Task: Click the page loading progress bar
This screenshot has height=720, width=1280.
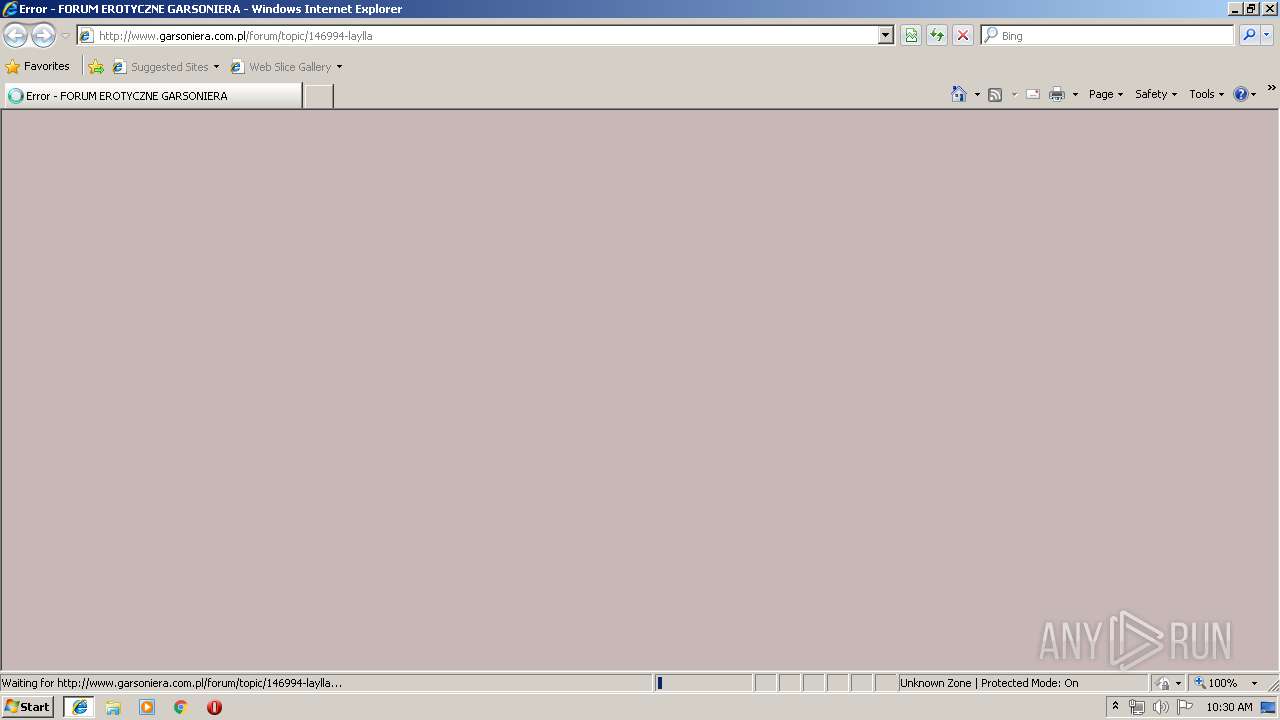Action: (704, 683)
